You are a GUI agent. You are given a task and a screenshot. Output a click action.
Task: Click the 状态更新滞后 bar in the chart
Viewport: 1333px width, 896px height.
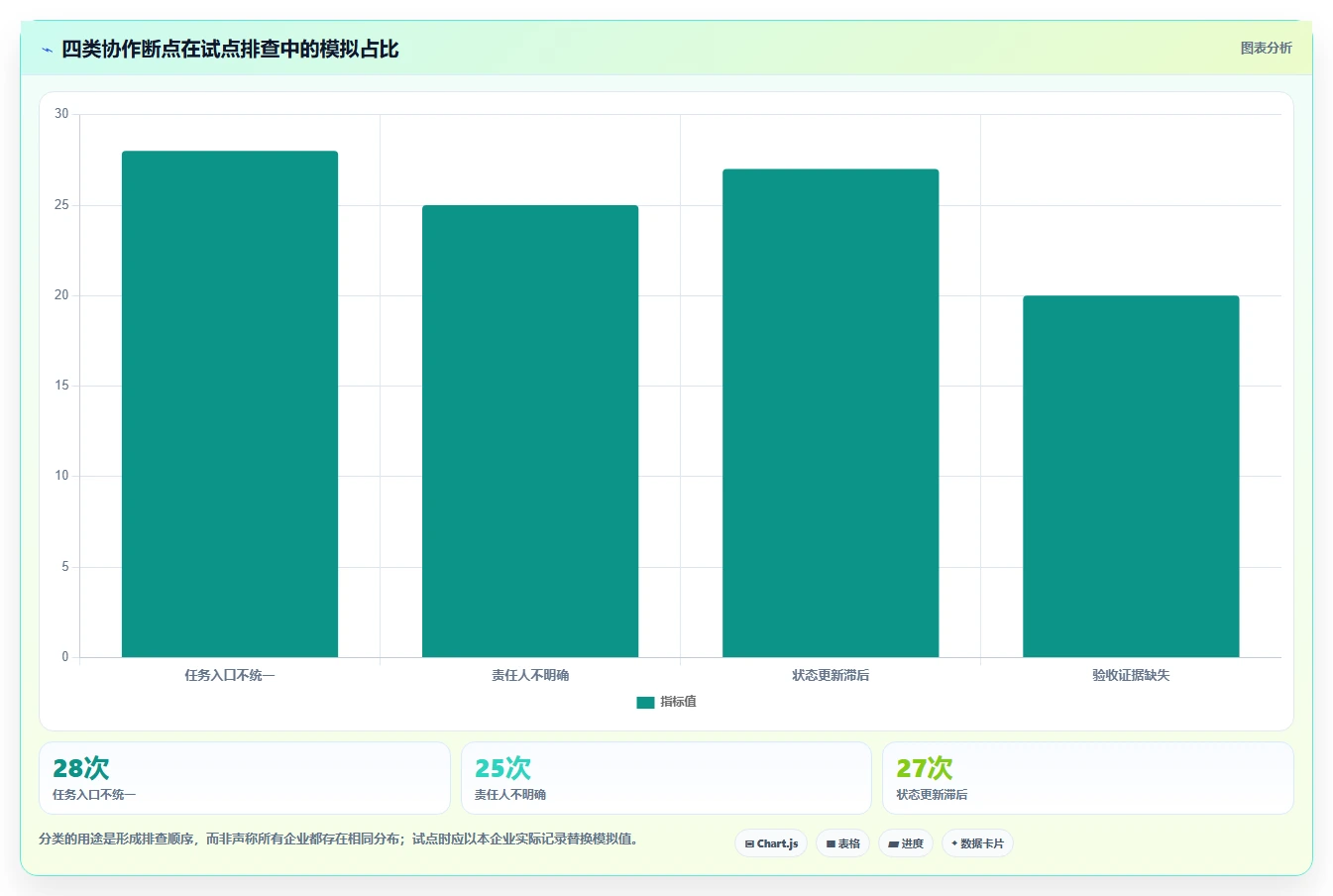(831, 413)
